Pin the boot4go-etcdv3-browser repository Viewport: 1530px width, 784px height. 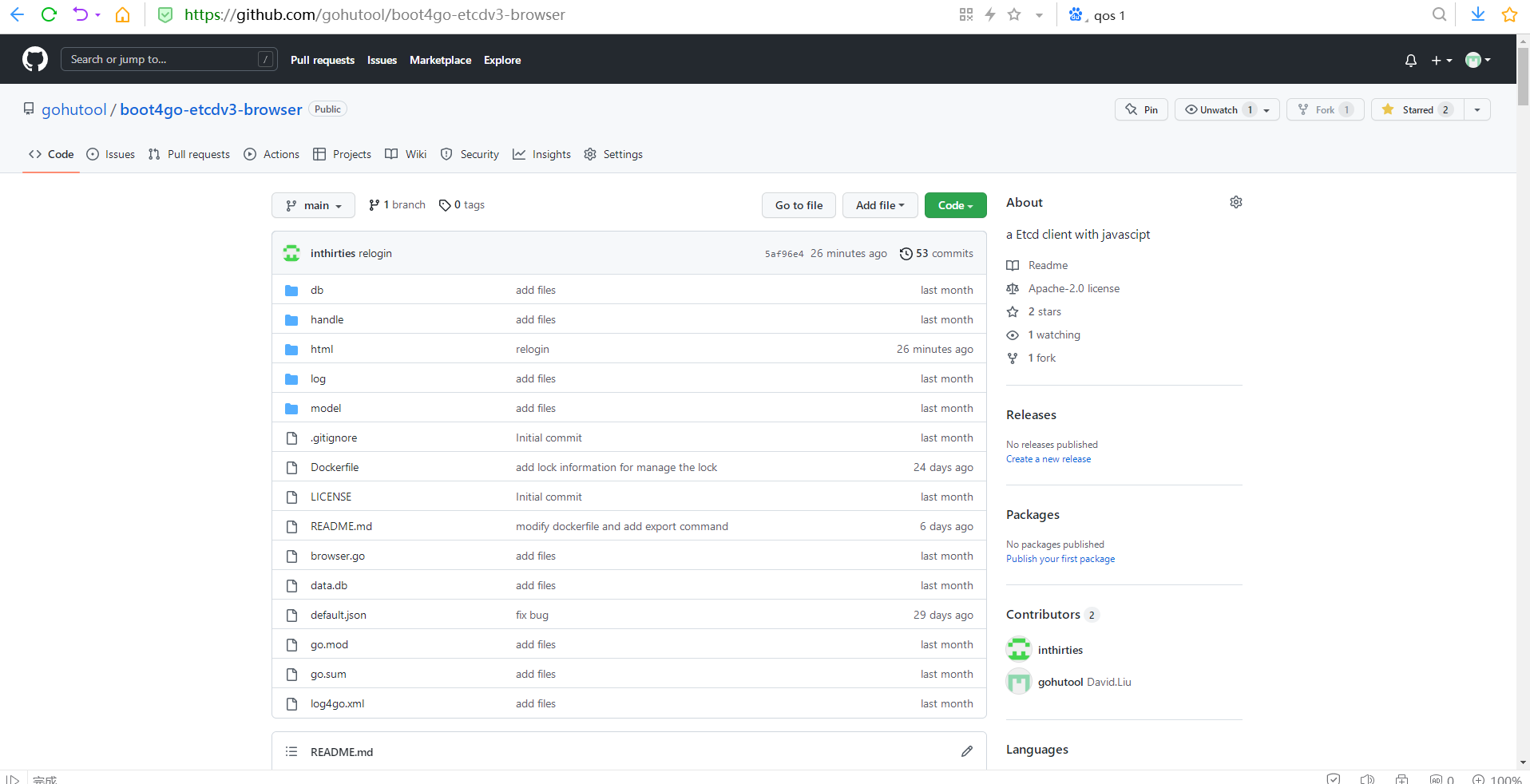[x=1141, y=109]
